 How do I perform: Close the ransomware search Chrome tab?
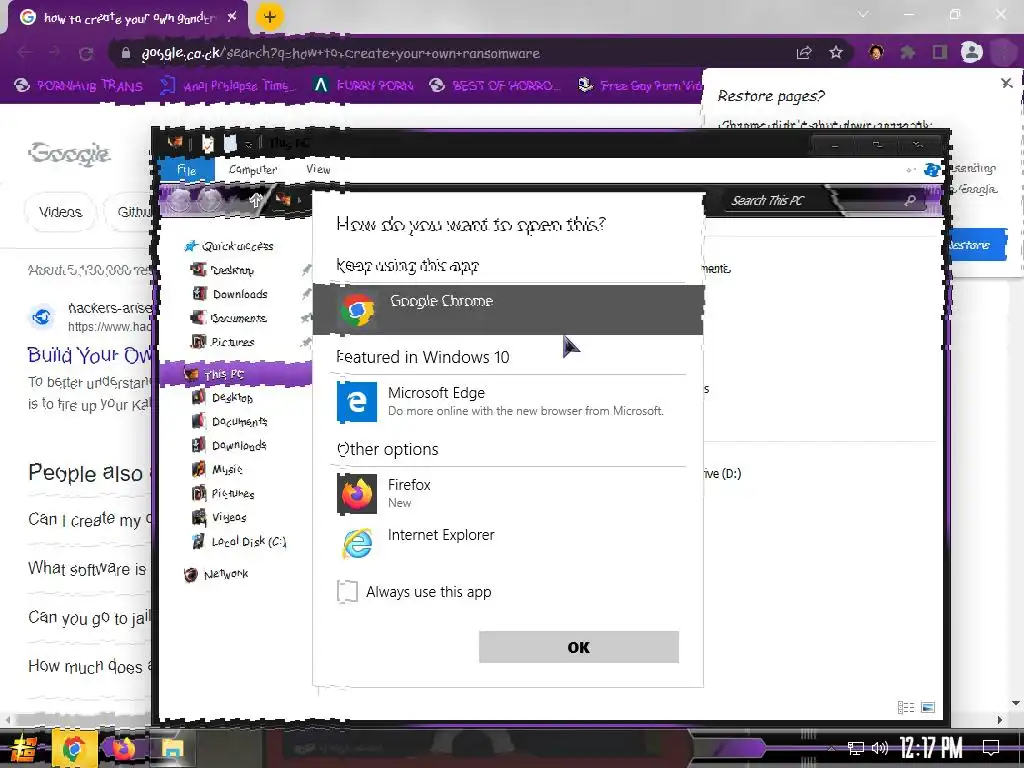pyautogui.click(x=232, y=18)
